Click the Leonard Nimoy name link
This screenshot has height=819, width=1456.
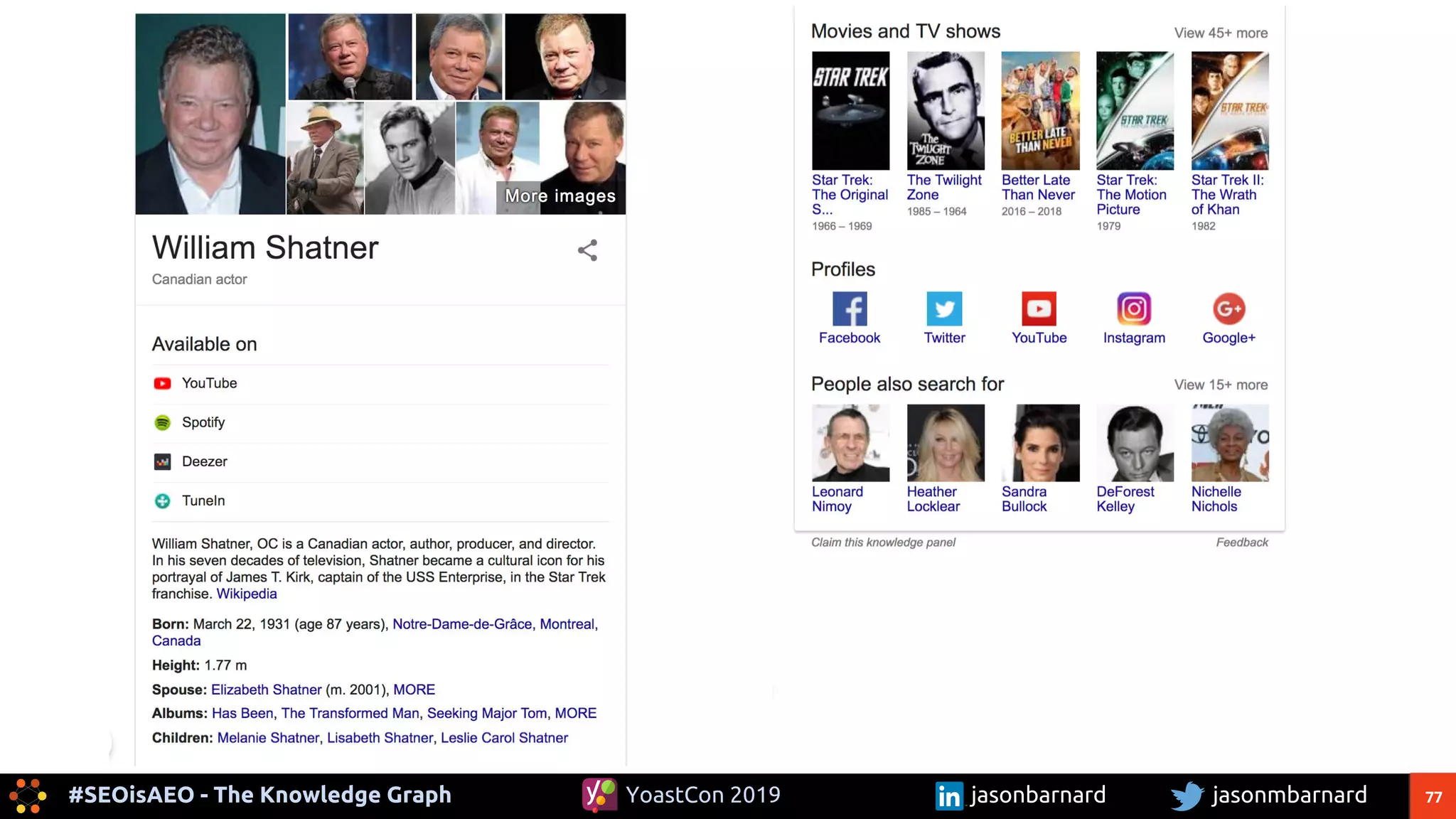pos(837,499)
